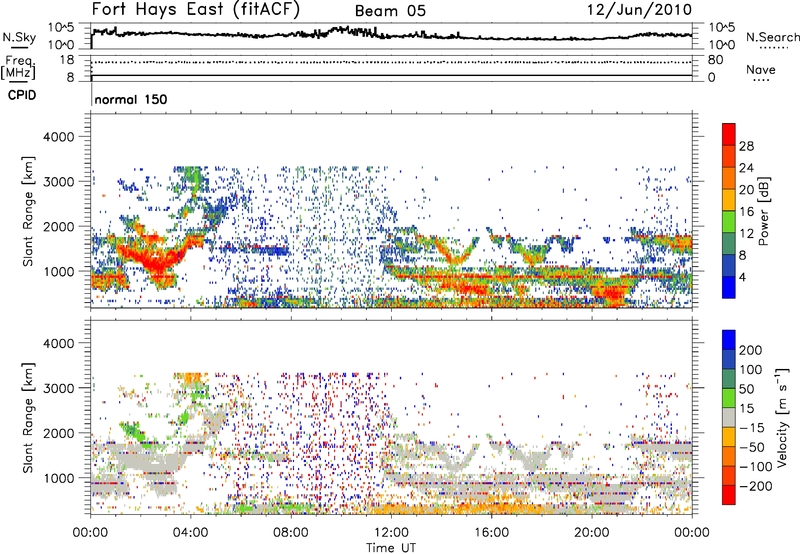This screenshot has width=800, height=554.
Task: Click the 'CPID' label
Action: pyautogui.click(x=22, y=95)
